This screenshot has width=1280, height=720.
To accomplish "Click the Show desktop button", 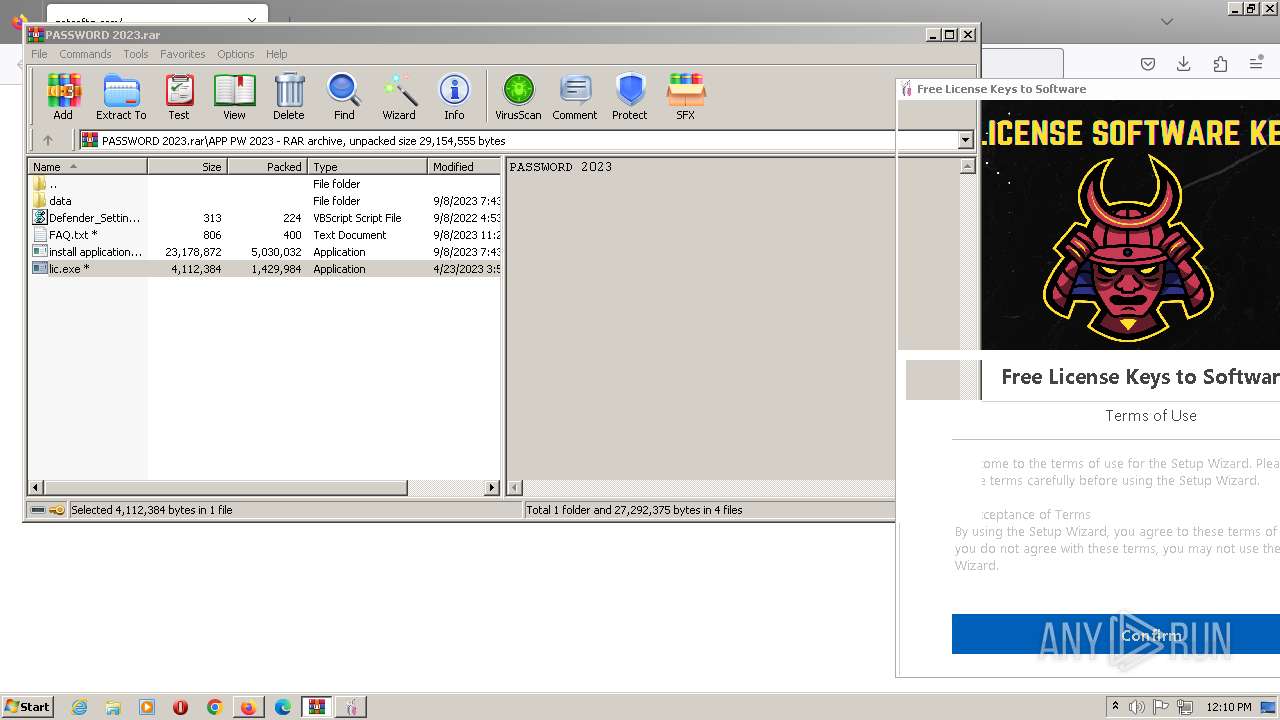I will [1269, 707].
